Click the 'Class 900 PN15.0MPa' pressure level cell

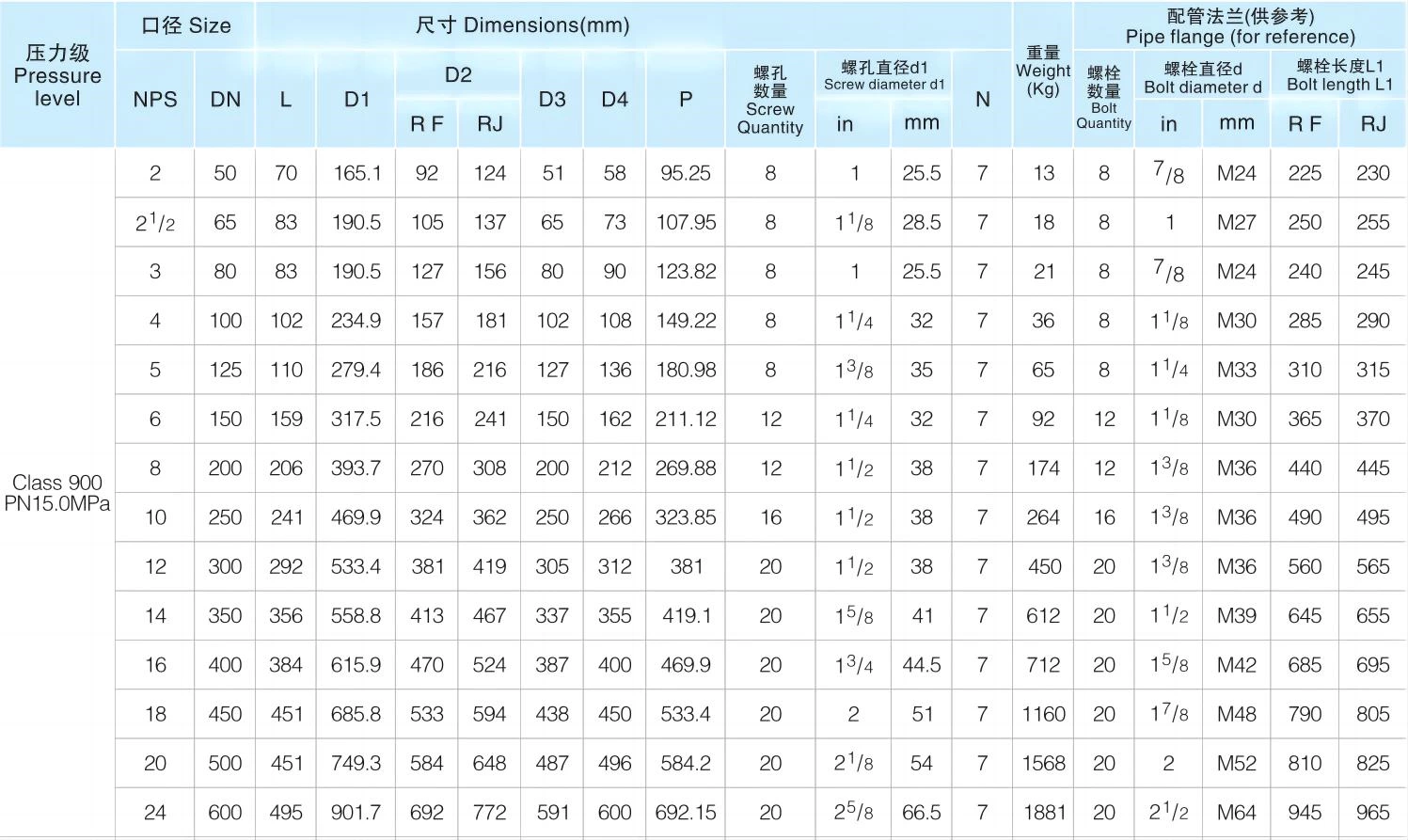pyautogui.click(x=57, y=492)
